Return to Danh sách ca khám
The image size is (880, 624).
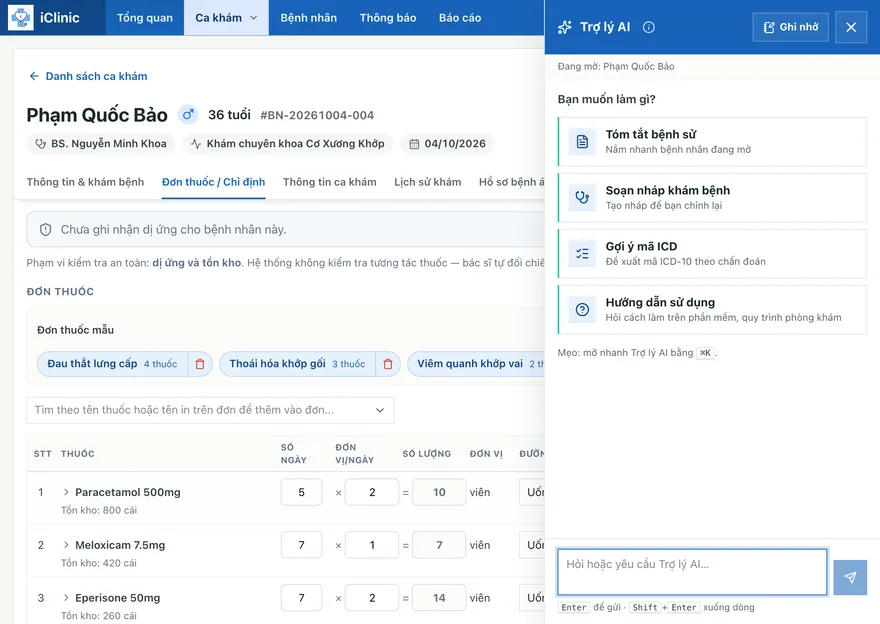pos(88,76)
